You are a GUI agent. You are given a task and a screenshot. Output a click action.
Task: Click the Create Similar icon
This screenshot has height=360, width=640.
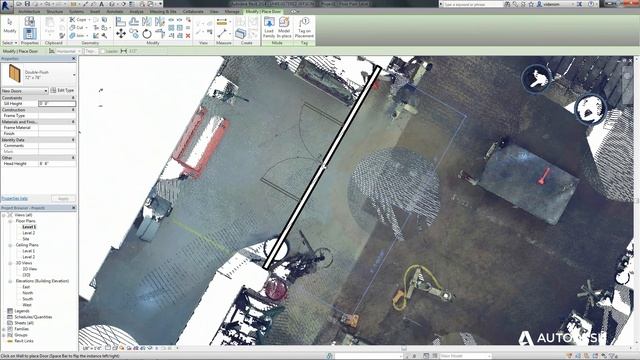tap(241, 33)
